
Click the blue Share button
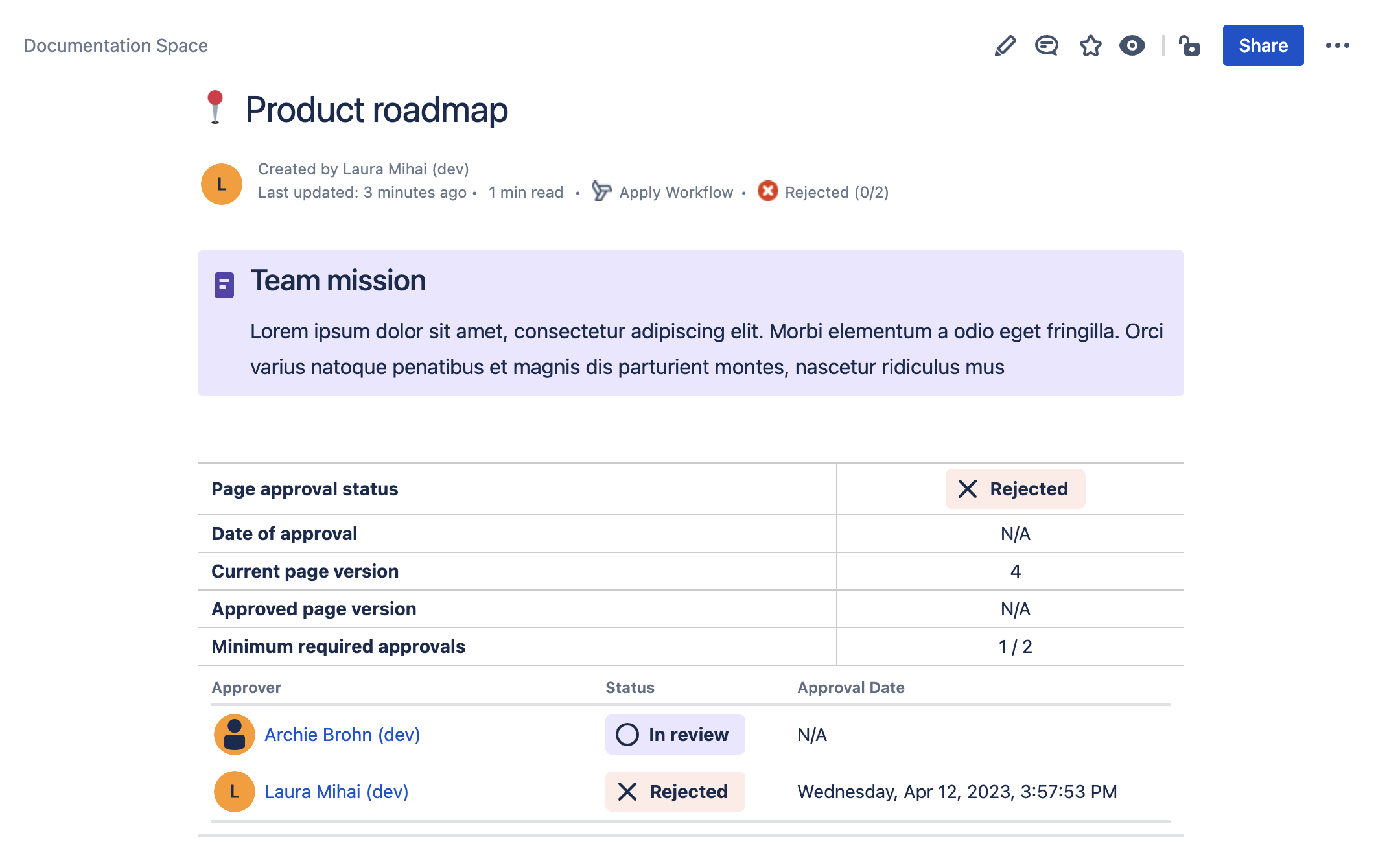coord(1263,46)
